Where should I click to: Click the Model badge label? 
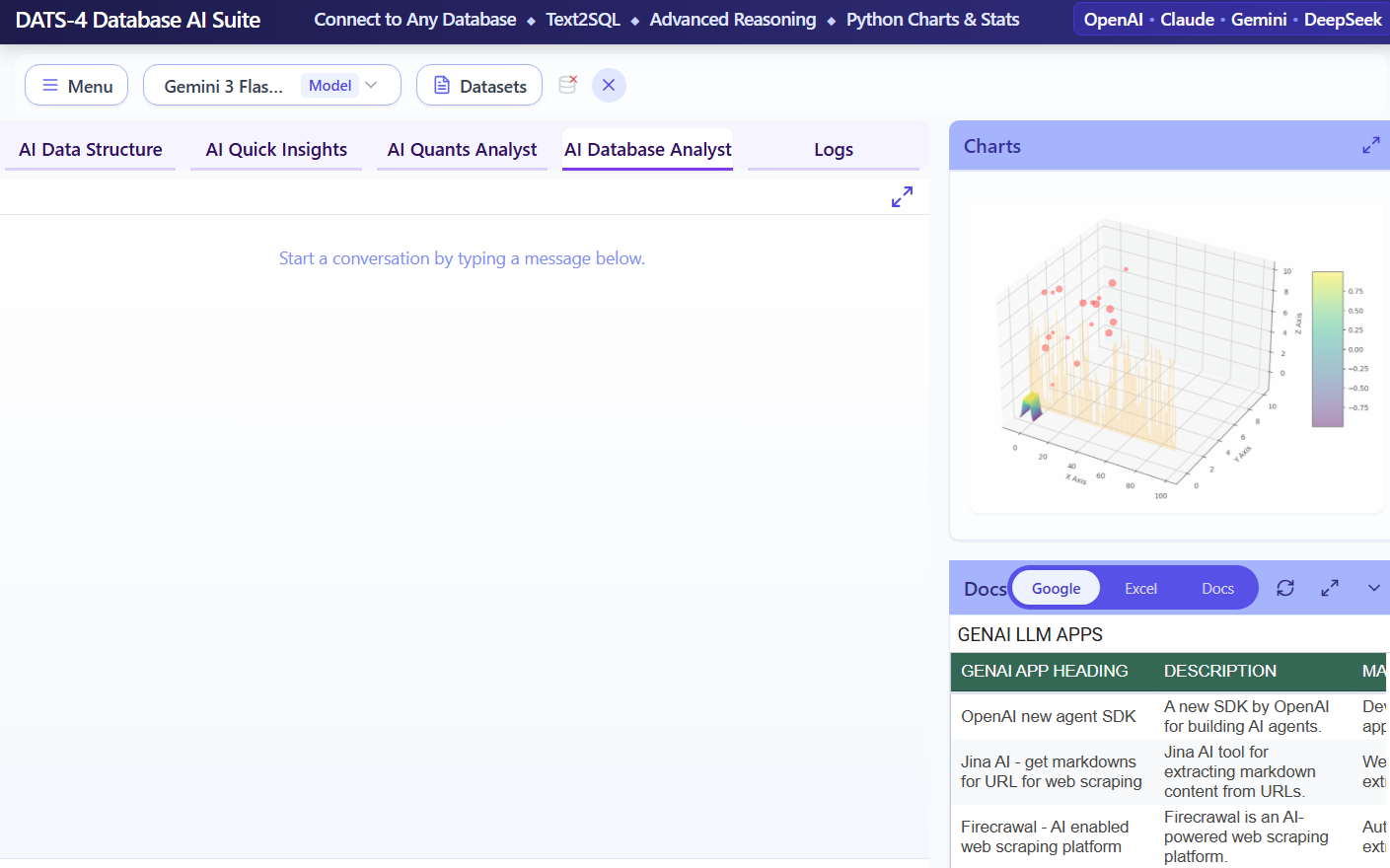click(329, 86)
